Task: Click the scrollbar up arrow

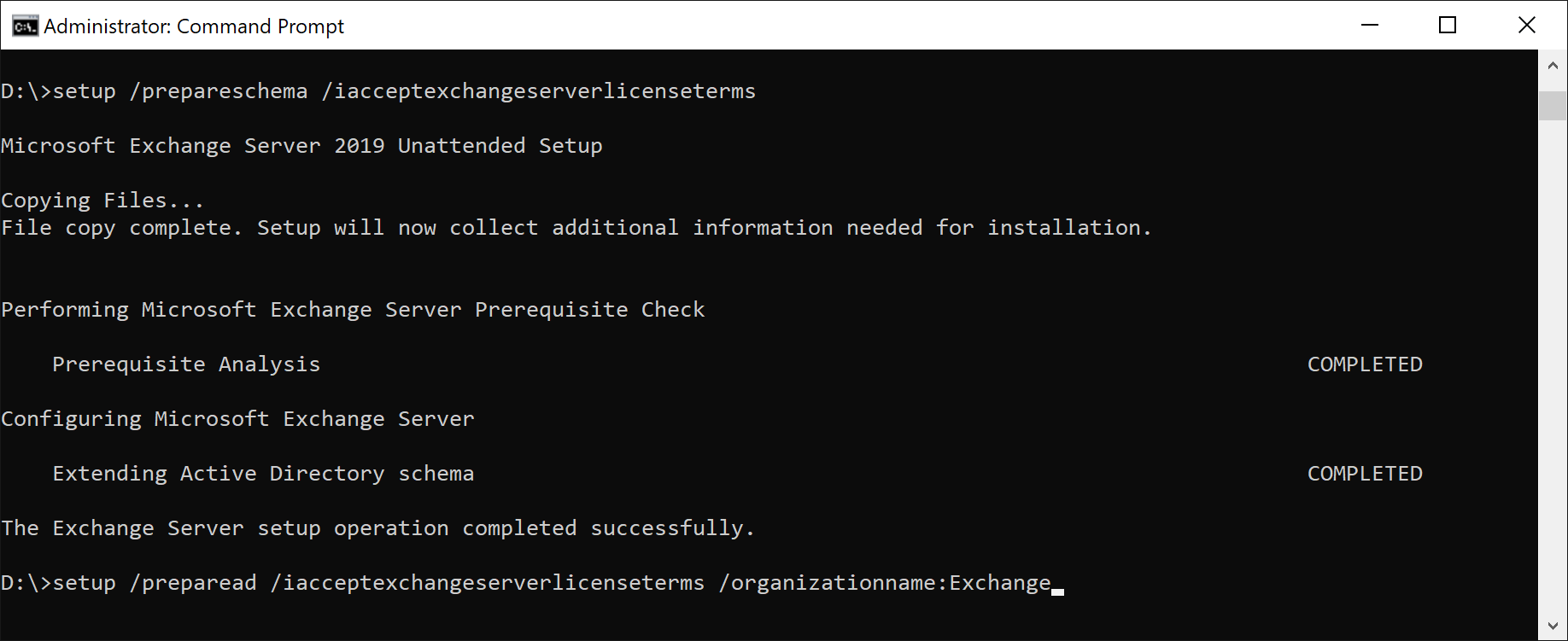Action: pos(1553,65)
